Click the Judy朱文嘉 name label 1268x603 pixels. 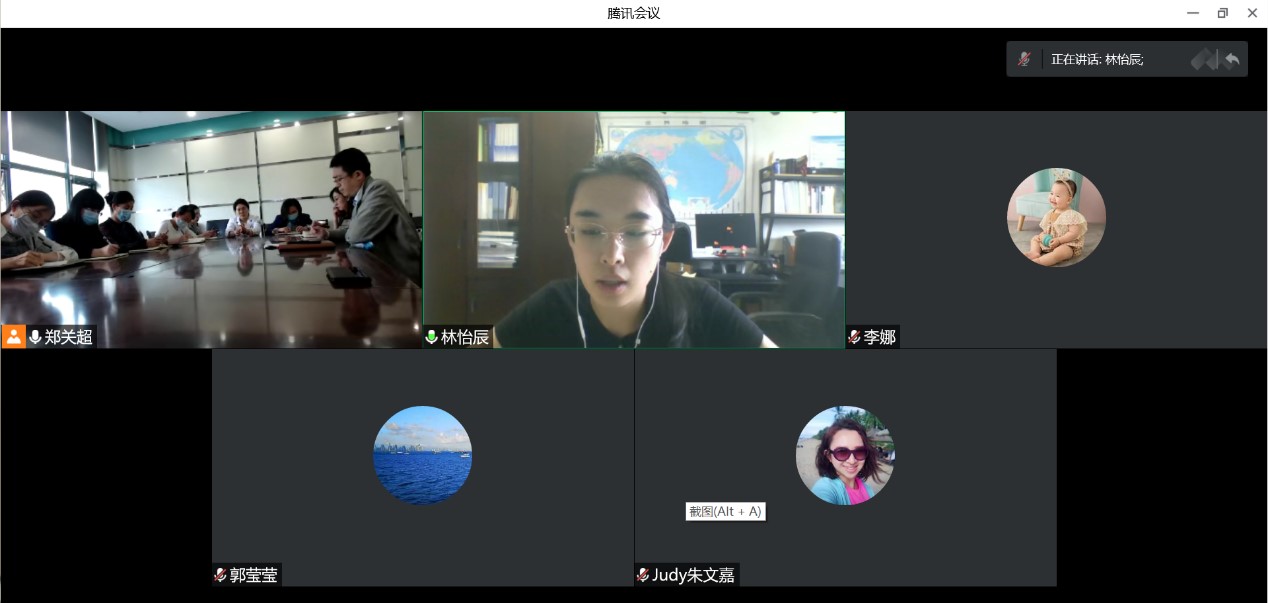click(x=693, y=575)
